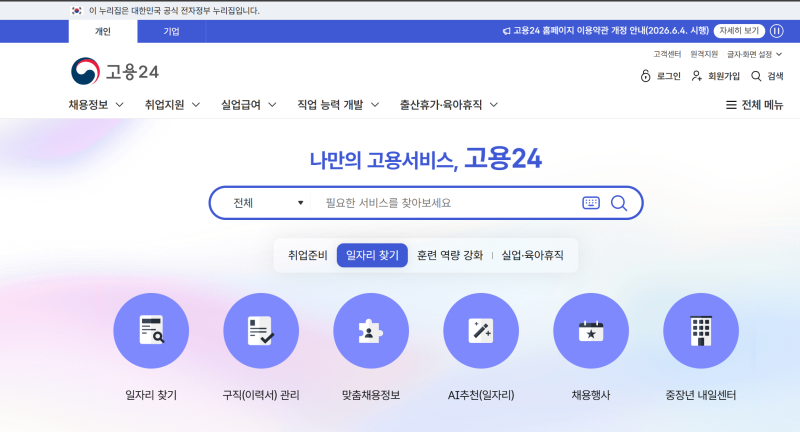Open the 고객센터 link
Image resolution: width=800 pixels, height=432 pixels.
667,54
